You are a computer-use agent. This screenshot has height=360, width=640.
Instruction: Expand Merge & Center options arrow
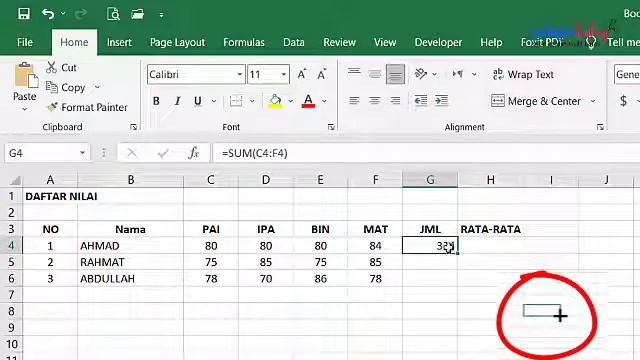tap(593, 101)
